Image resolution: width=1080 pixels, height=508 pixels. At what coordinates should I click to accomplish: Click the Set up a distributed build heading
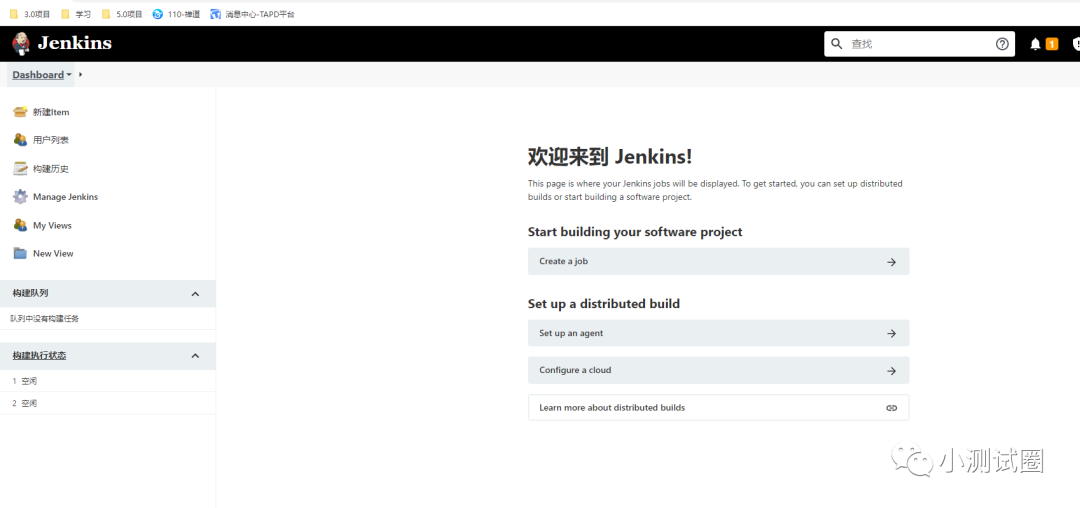tap(604, 304)
